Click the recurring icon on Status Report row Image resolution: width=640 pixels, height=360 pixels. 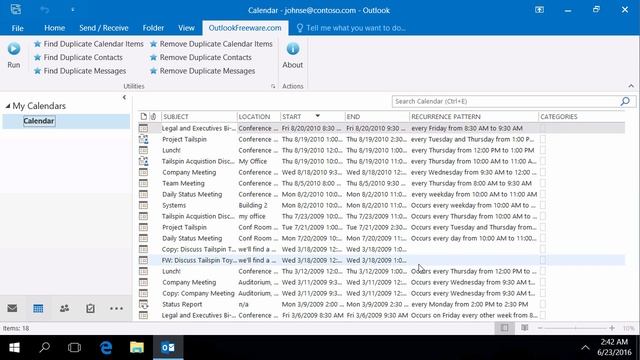pyautogui.click(x=143, y=304)
